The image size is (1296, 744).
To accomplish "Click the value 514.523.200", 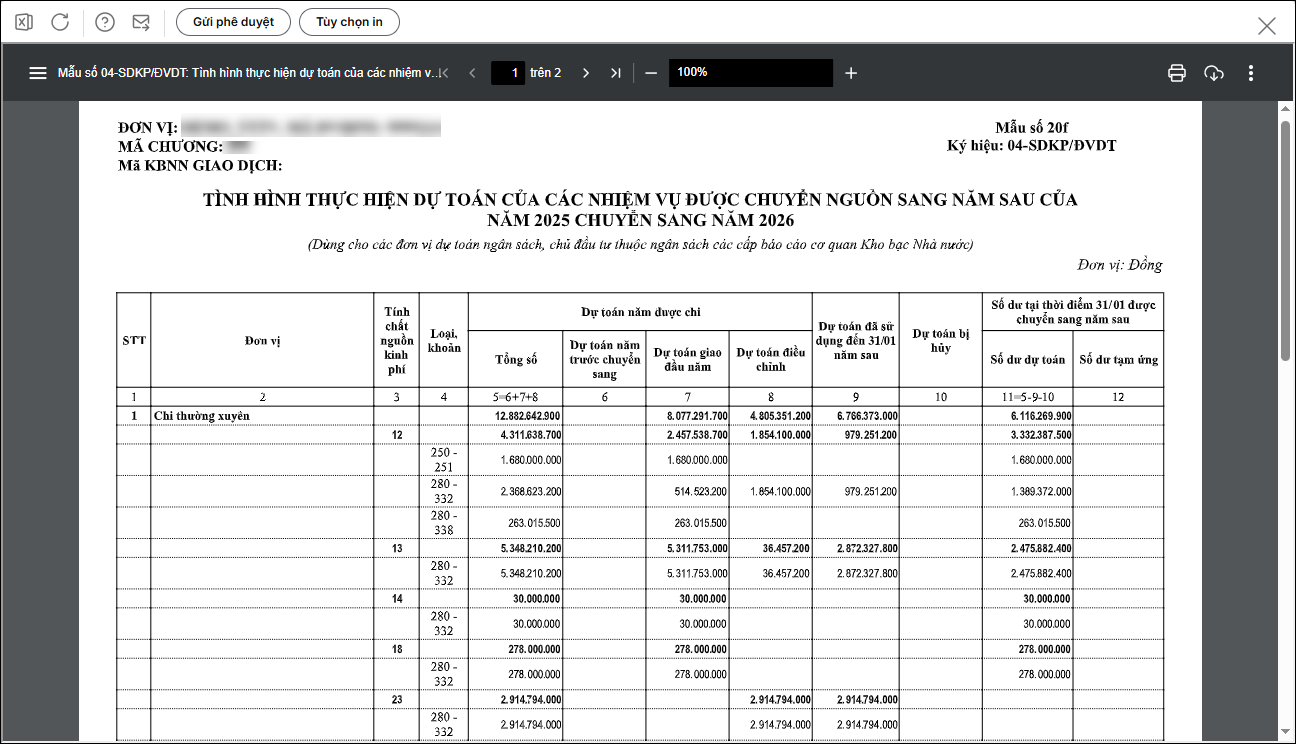I will point(702,492).
